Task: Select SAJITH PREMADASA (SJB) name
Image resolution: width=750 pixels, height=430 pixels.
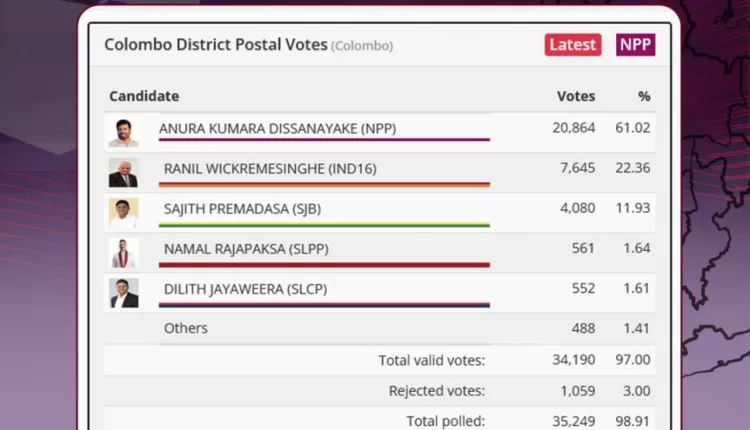Action: (242, 209)
